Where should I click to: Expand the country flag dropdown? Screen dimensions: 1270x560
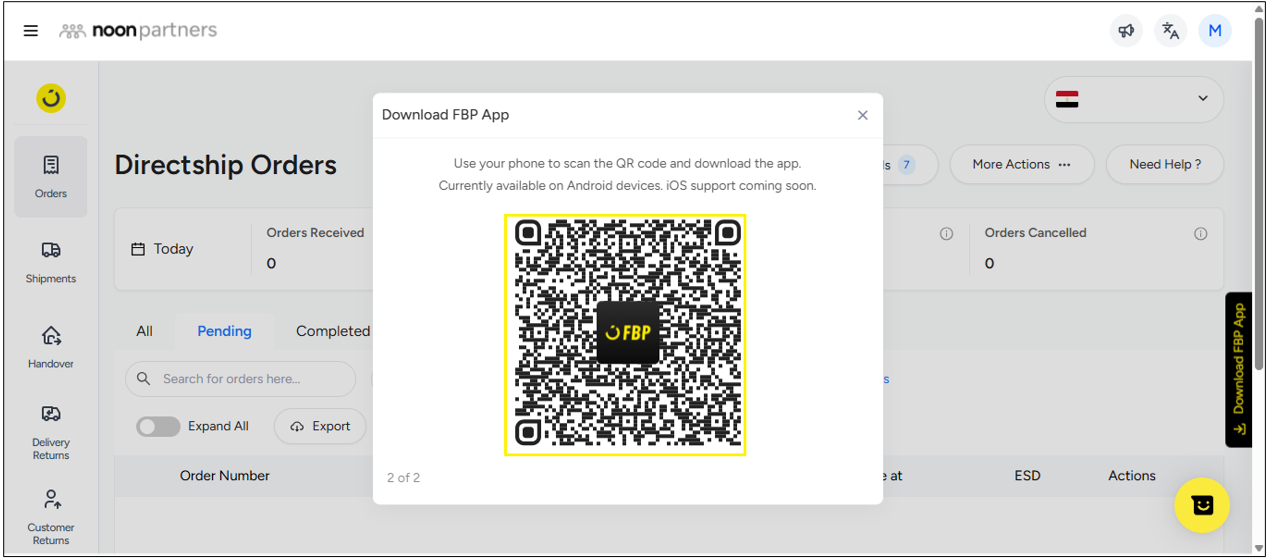point(1134,99)
